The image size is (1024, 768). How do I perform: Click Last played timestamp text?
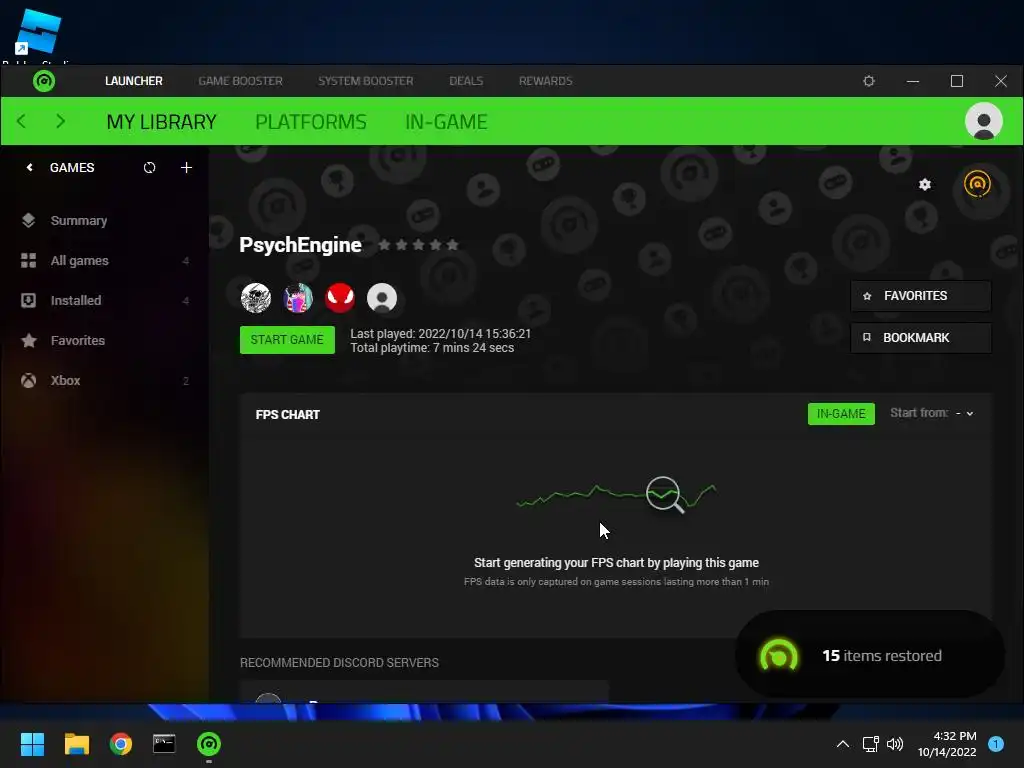tap(441, 334)
